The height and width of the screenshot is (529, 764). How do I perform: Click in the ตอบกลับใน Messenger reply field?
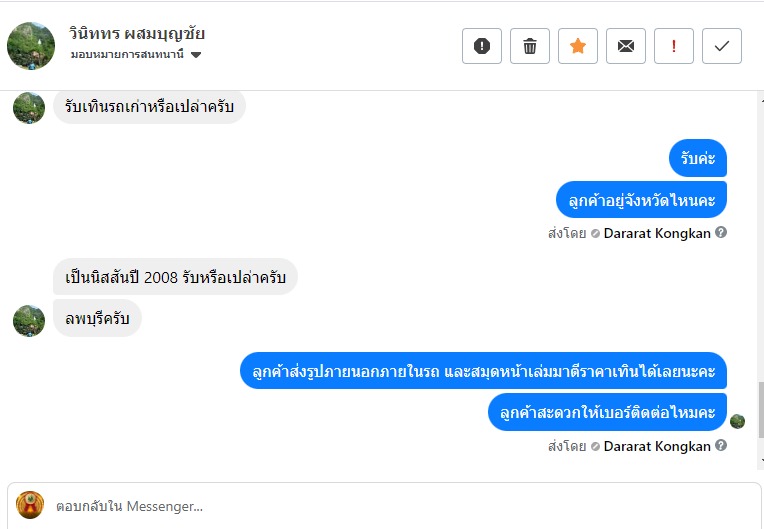pos(400,506)
